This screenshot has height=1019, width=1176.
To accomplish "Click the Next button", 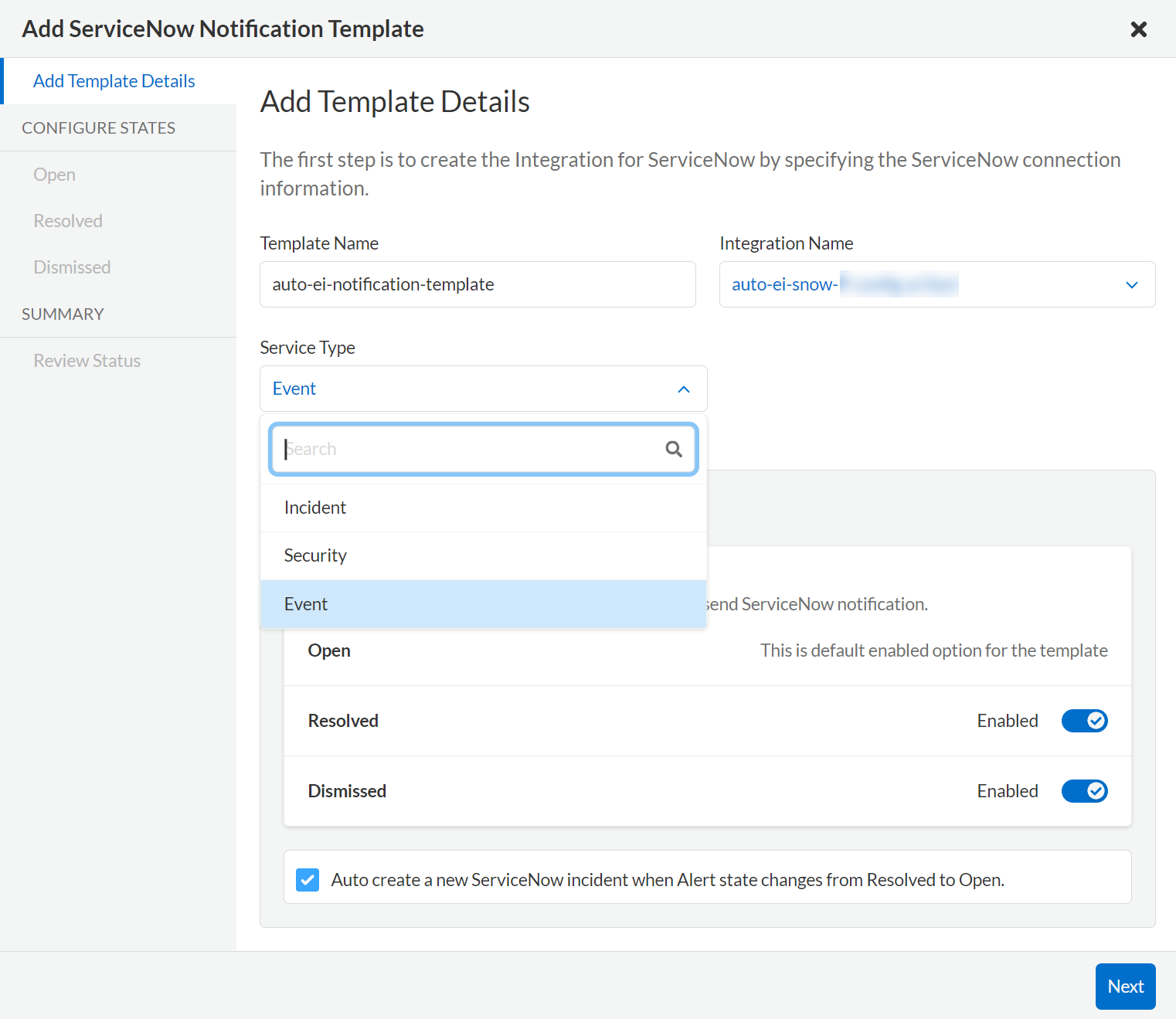I will coord(1125,987).
